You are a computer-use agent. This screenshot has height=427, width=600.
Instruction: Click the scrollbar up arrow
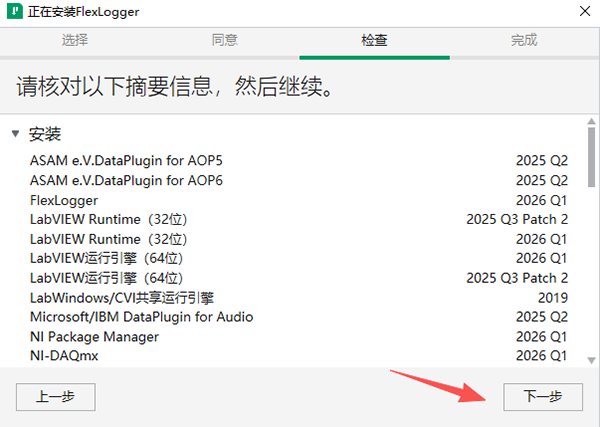point(591,121)
